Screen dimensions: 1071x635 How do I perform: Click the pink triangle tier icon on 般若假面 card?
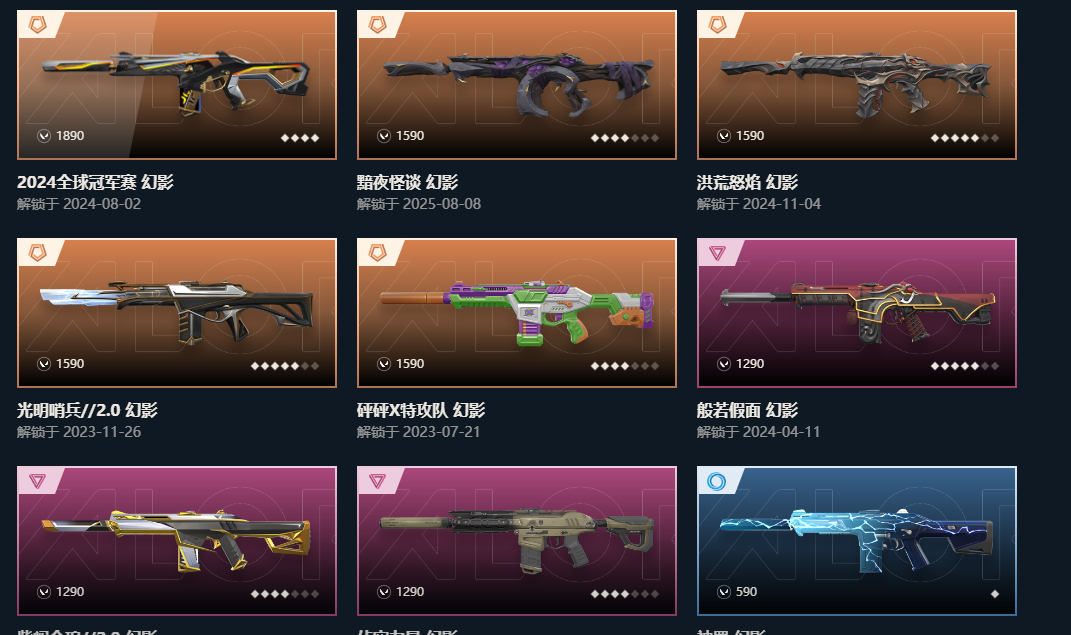717,253
